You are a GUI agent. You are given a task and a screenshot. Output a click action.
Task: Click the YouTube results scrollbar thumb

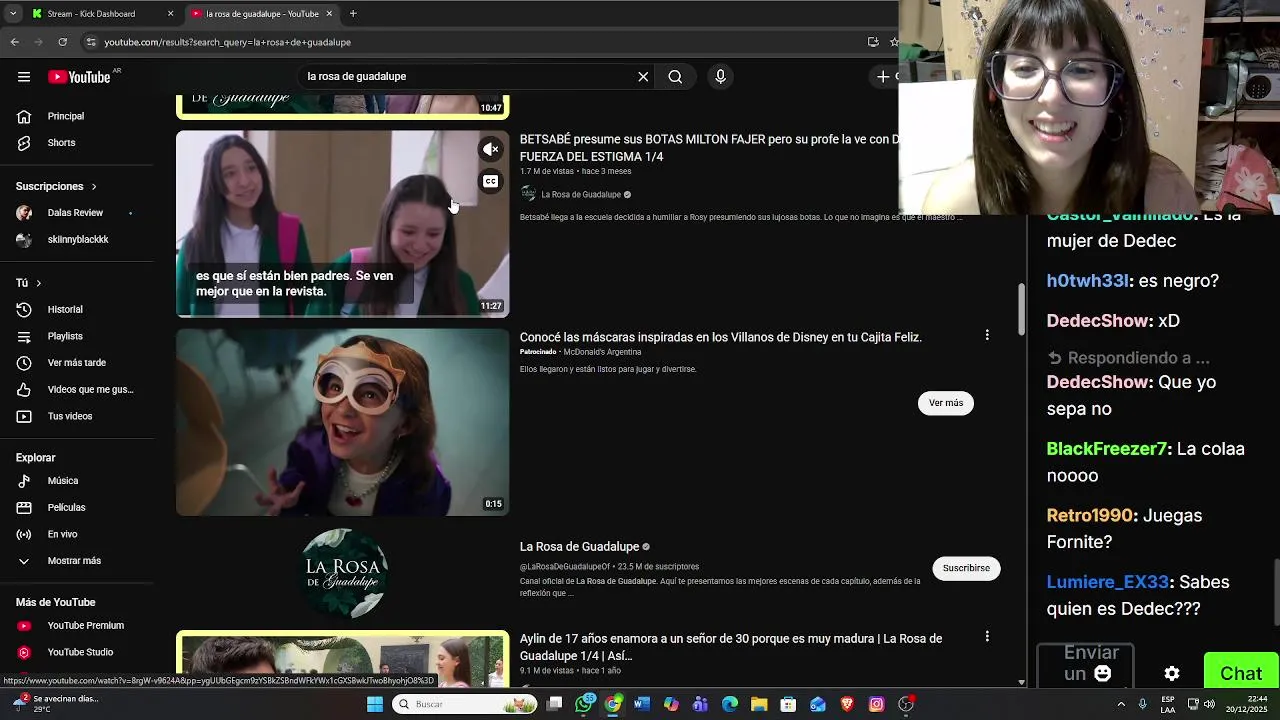click(x=1021, y=310)
